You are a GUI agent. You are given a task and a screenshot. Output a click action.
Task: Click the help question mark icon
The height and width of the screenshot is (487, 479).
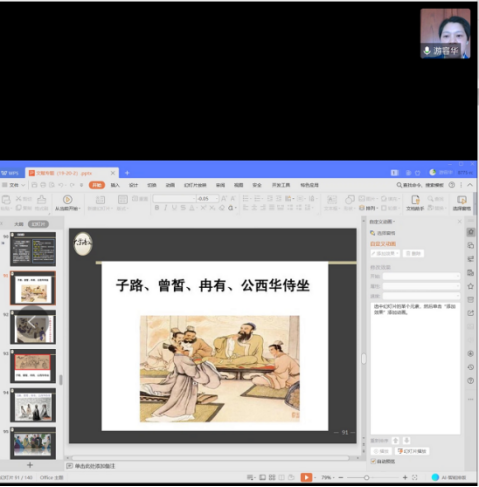(452, 185)
